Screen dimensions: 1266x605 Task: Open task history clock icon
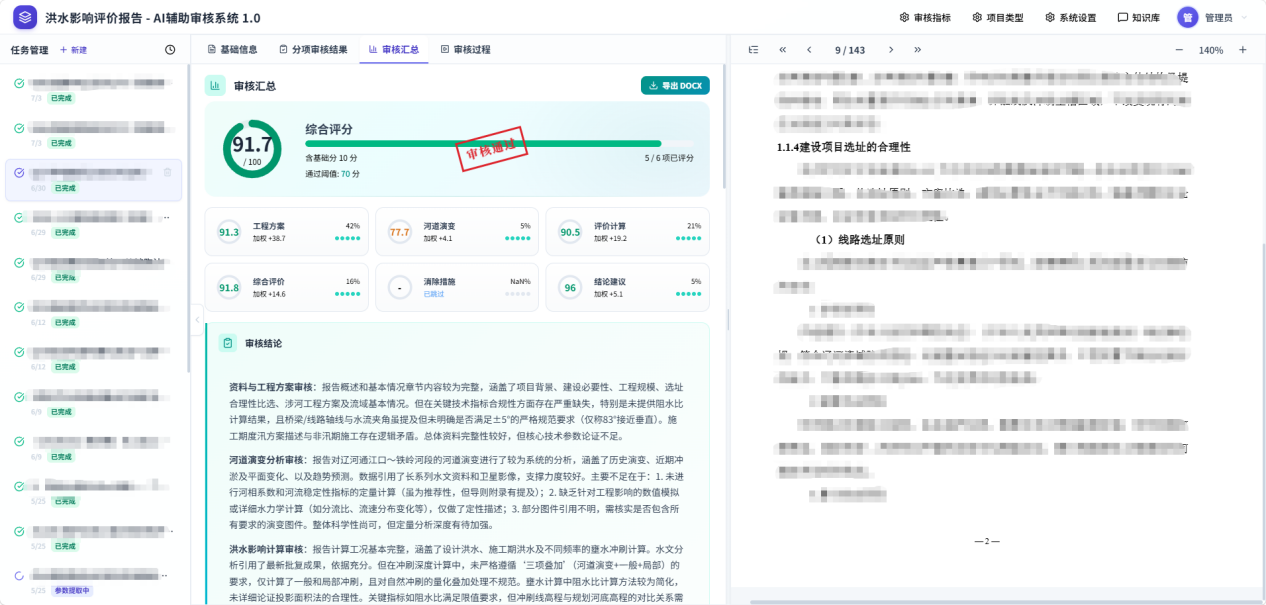(x=170, y=50)
